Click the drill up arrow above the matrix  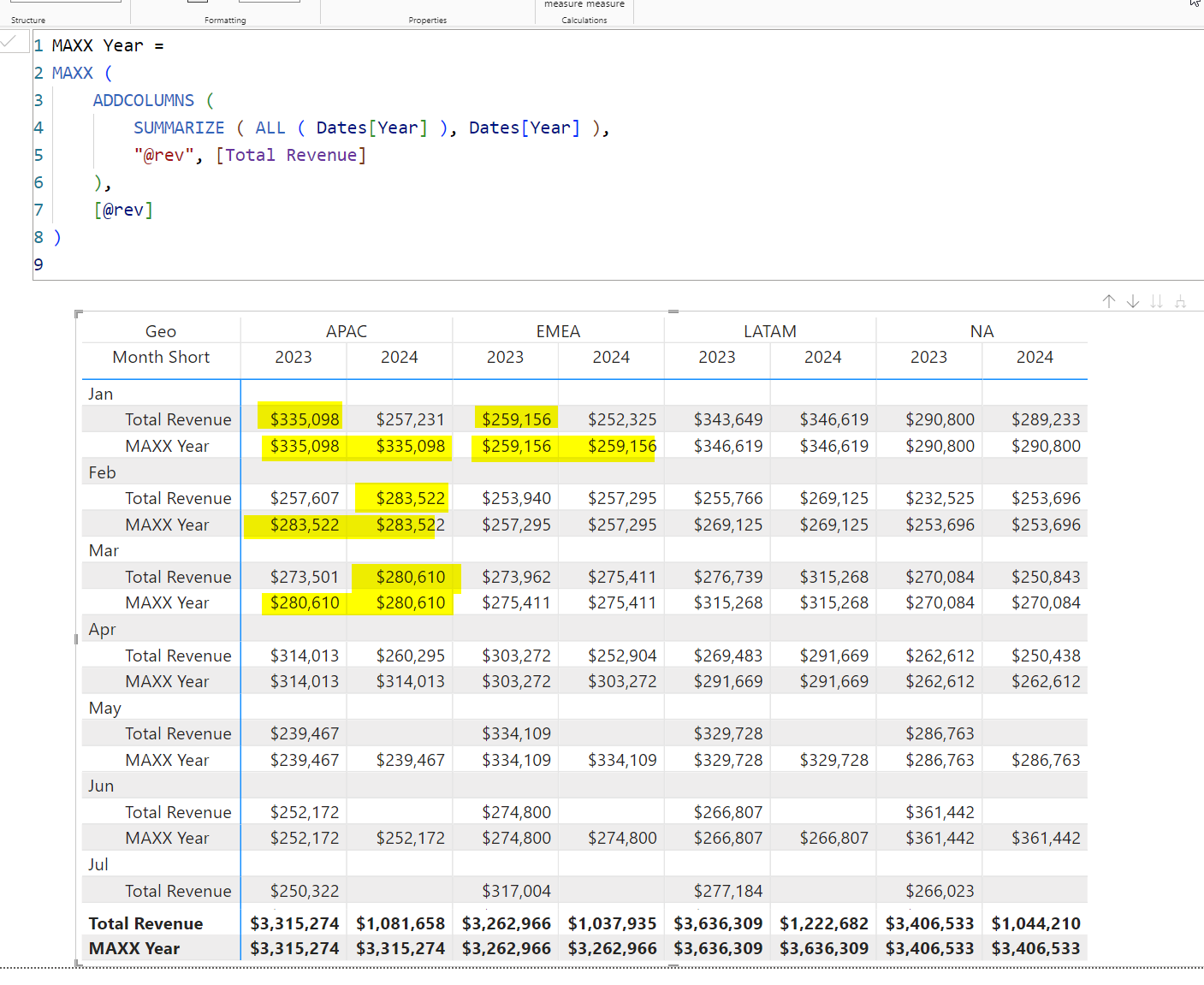[1109, 301]
